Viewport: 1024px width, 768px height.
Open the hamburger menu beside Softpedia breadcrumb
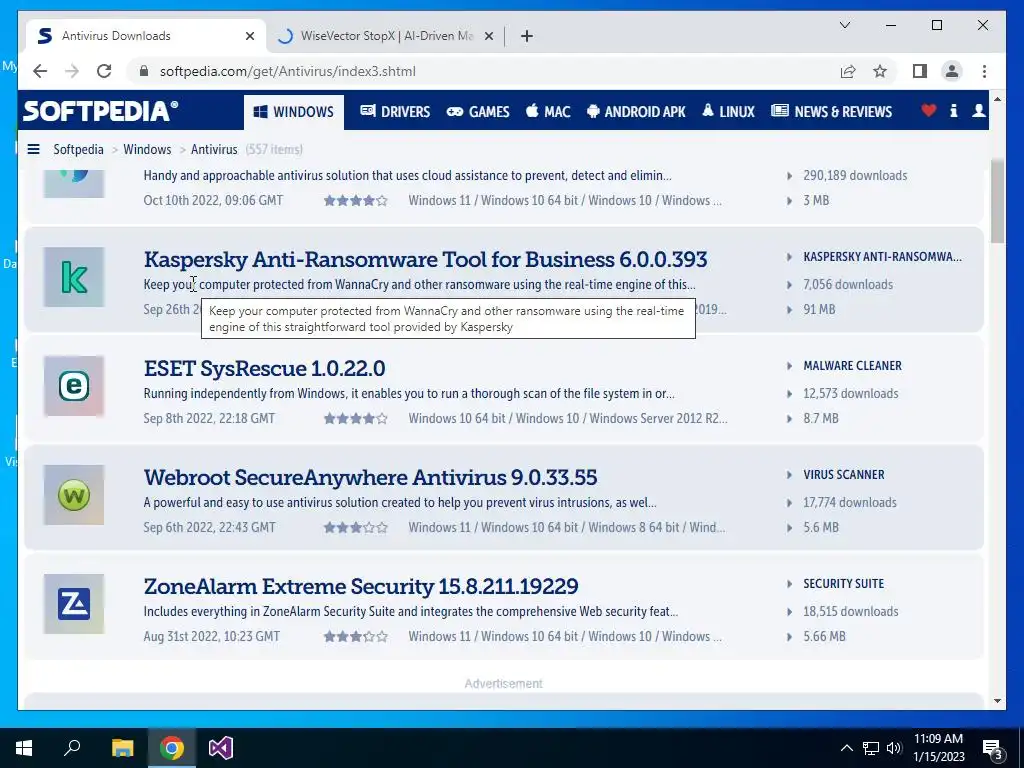point(33,149)
